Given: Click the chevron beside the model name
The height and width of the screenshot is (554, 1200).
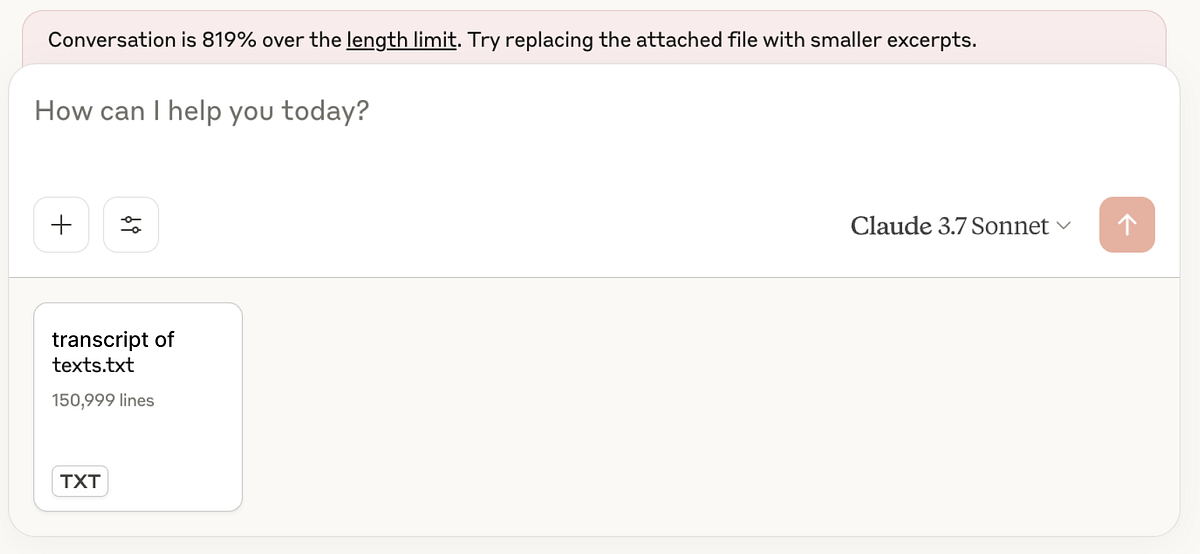Looking at the screenshot, I should pos(1062,226).
